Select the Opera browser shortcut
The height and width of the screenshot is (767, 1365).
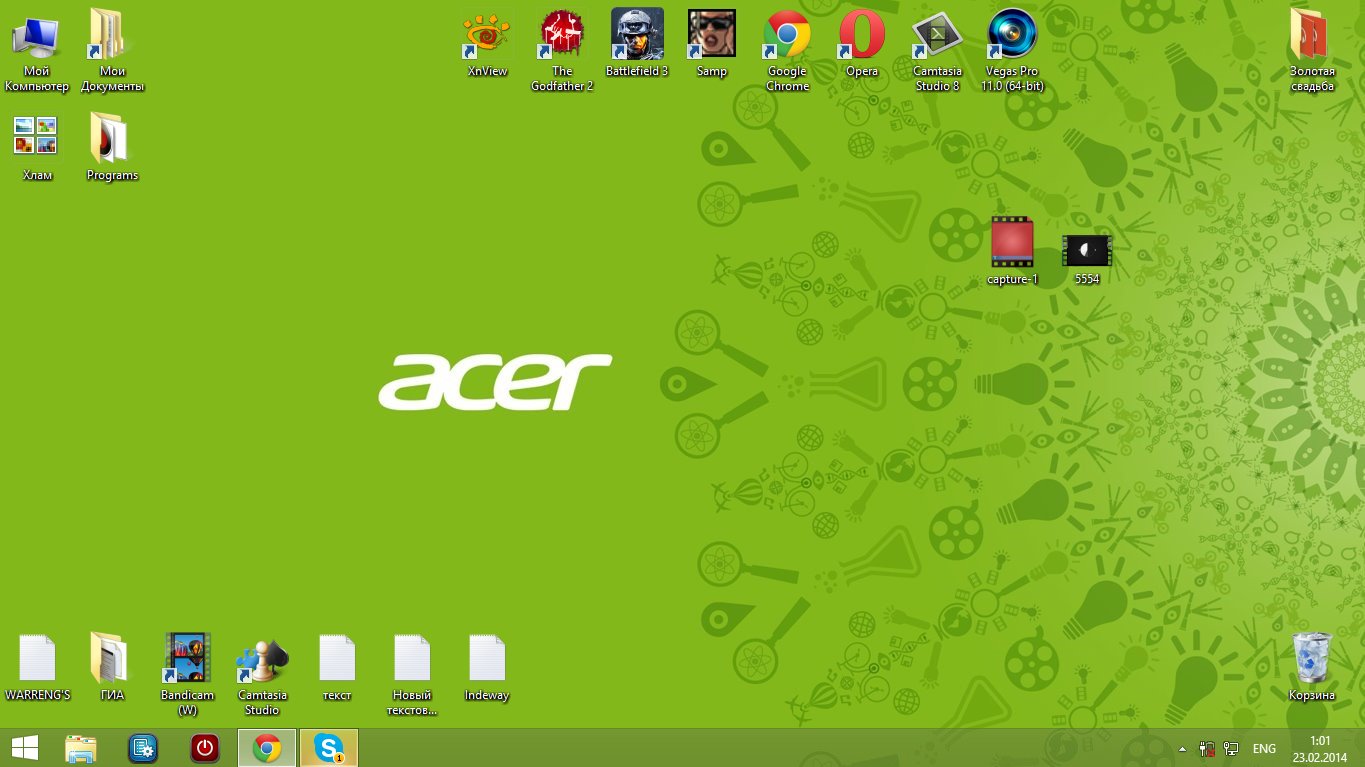[862, 43]
